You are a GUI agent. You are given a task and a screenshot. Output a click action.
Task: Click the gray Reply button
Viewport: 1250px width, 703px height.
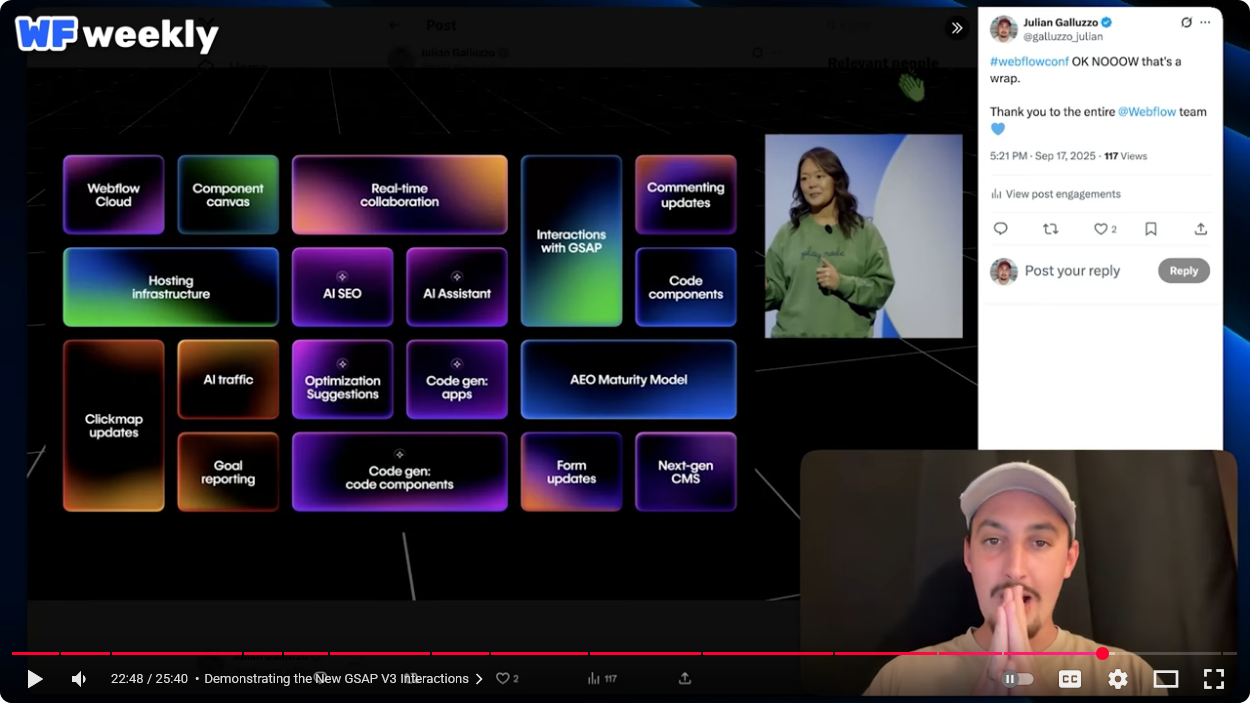(x=1184, y=271)
